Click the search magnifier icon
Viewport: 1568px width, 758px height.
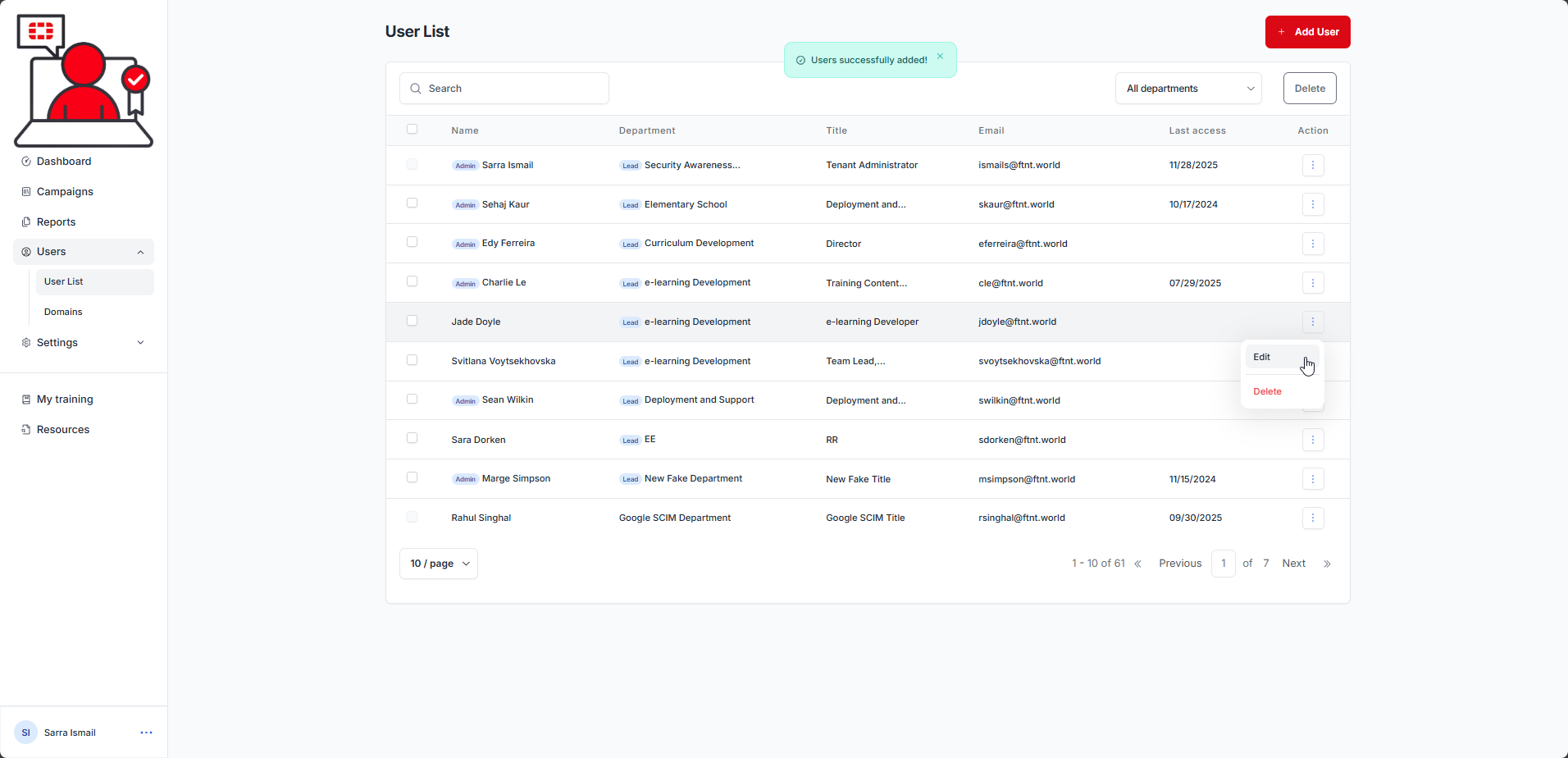click(x=416, y=89)
